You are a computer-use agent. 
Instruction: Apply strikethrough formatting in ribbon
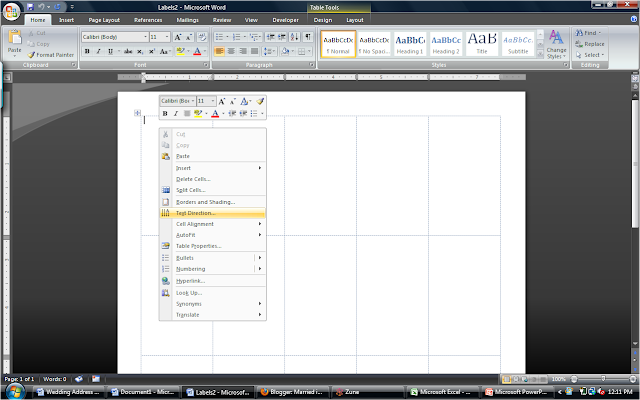(128, 51)
